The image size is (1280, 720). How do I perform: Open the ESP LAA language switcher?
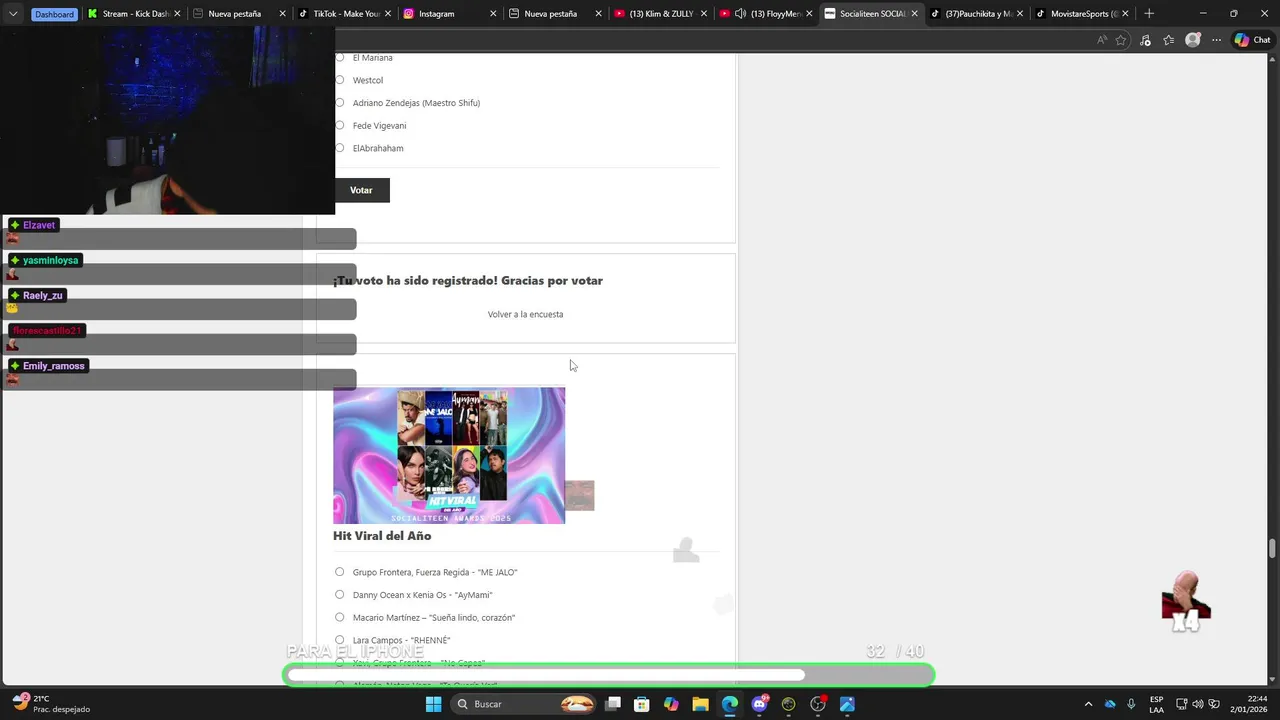point(1156,704)
